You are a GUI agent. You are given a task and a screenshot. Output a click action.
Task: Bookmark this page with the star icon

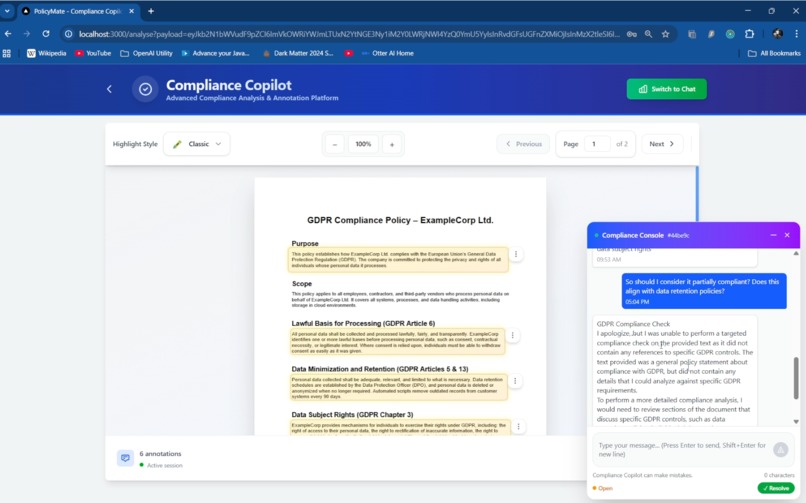tap(666, 34)
